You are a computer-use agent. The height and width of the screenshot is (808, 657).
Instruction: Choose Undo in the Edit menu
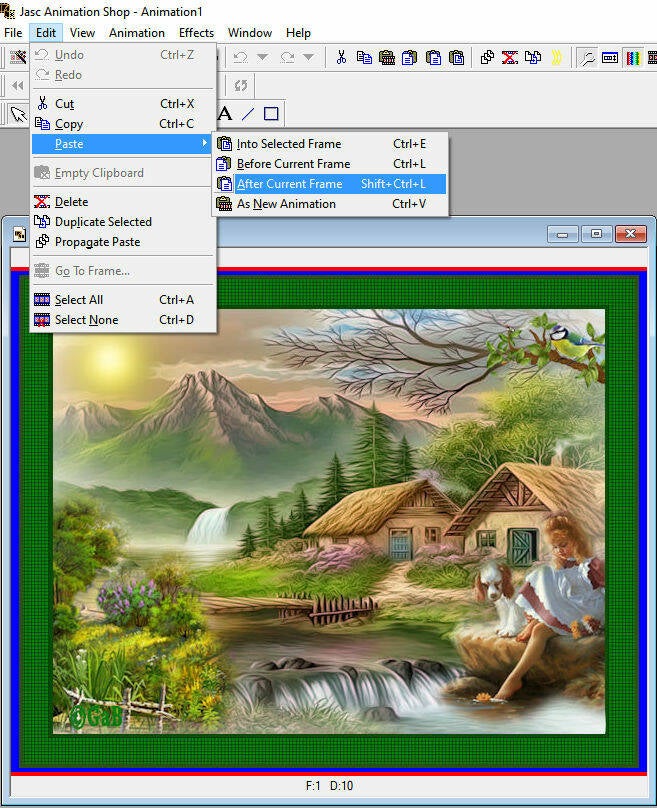tap(123, 55)
